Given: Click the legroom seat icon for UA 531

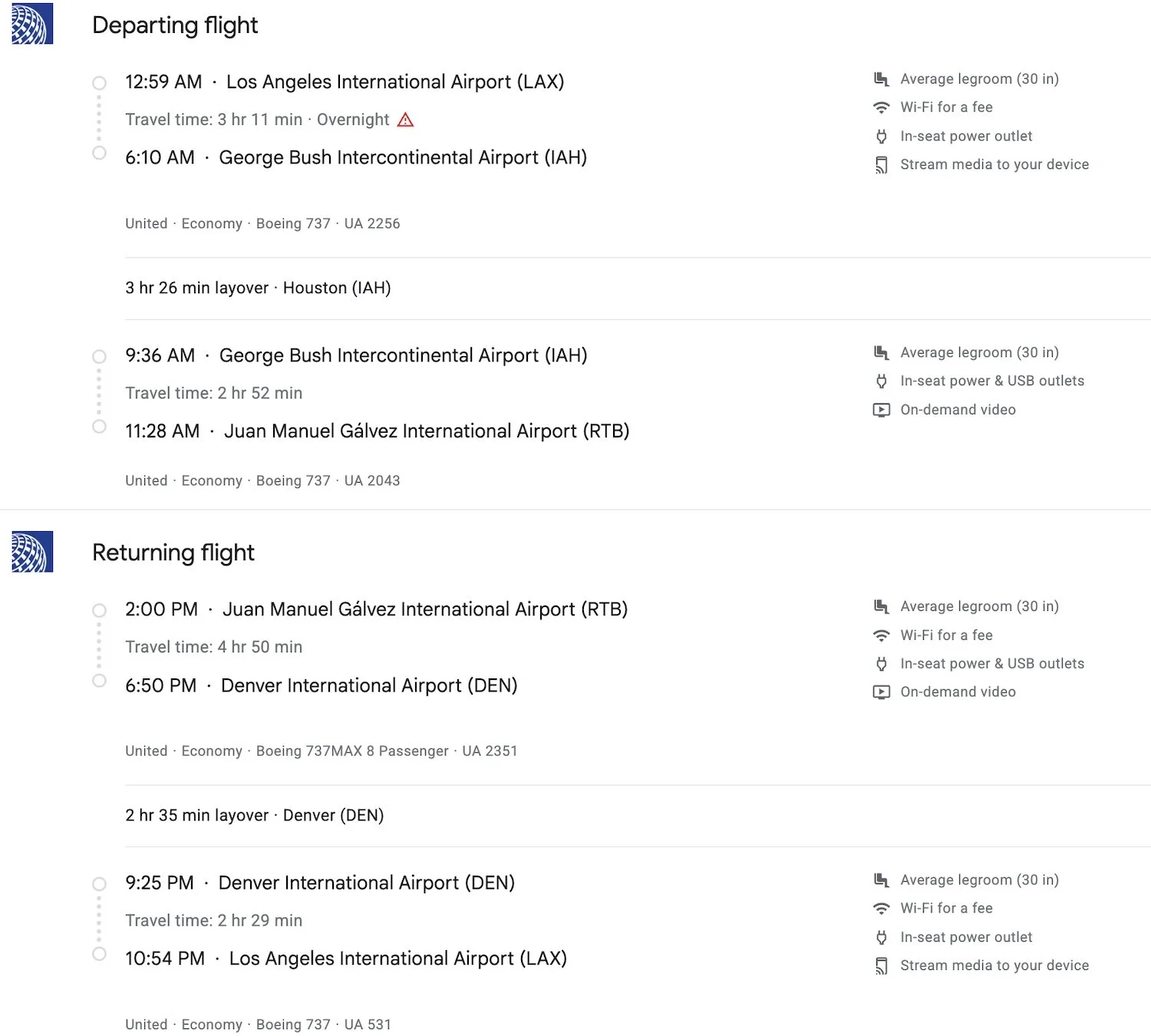Looking at the screenshot, I should click(x=882, y=880).
